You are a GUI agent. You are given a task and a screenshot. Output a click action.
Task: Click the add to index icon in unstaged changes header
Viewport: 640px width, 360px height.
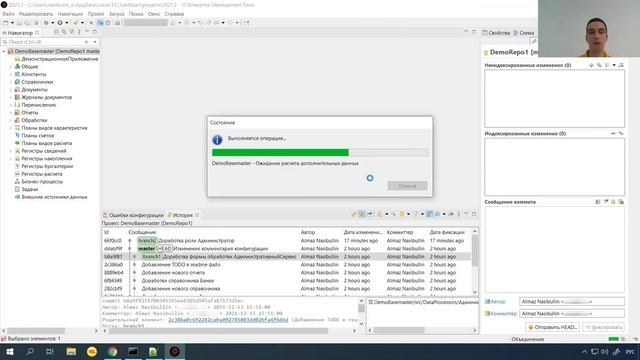[x=591, y=65]
